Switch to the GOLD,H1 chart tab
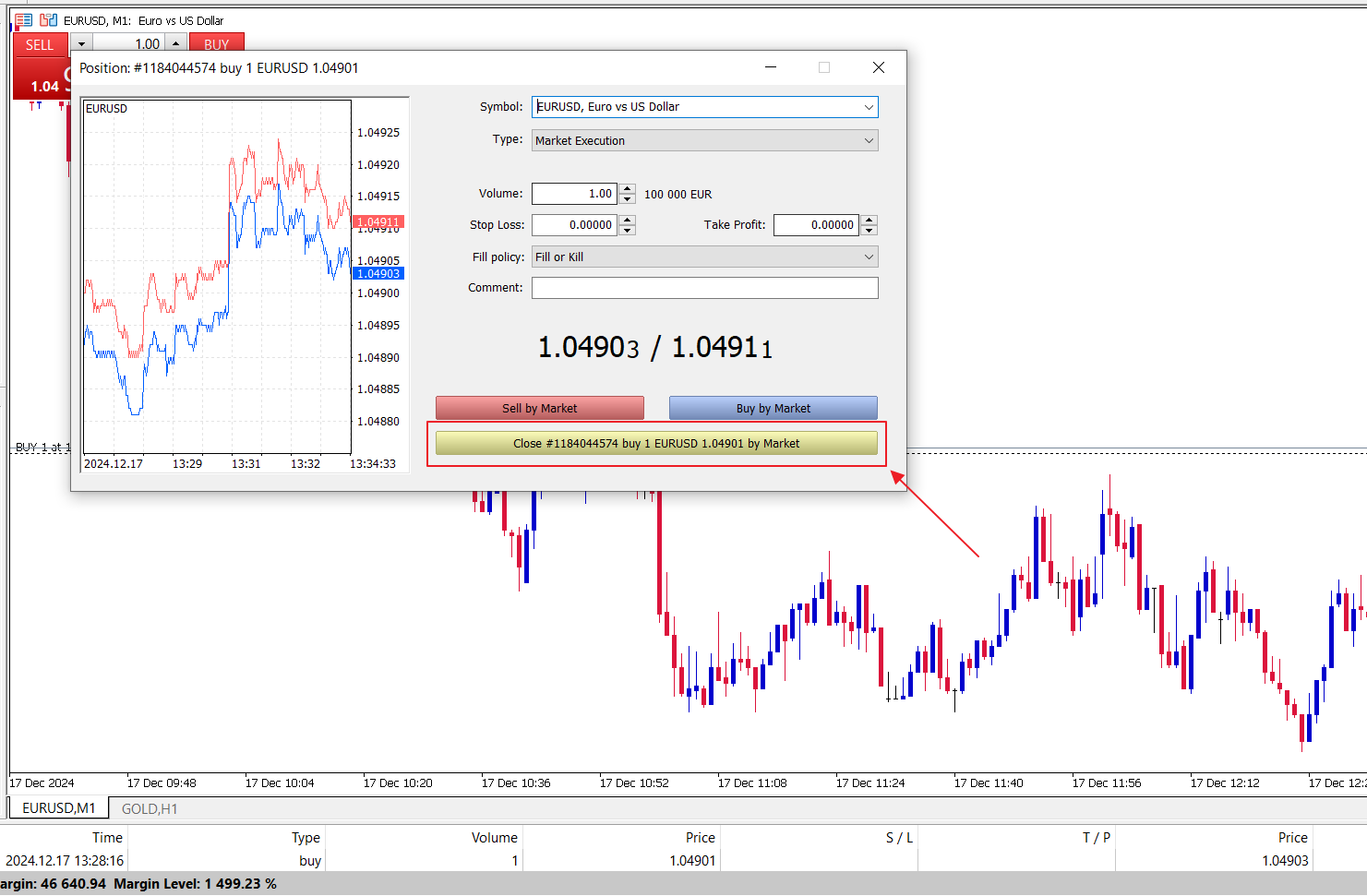 pos(150,808)
